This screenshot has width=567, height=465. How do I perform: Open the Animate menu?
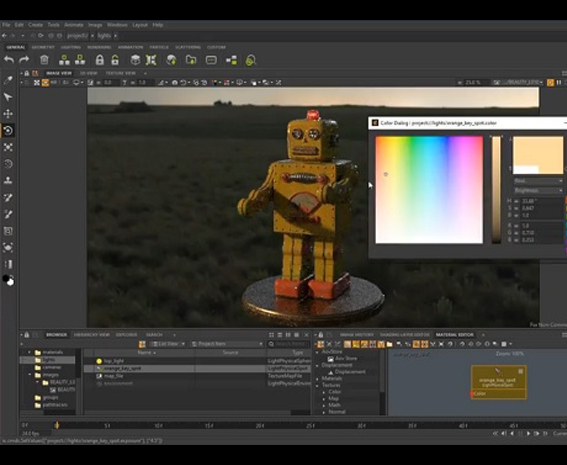pyautogui.click(x=73, y=25)
